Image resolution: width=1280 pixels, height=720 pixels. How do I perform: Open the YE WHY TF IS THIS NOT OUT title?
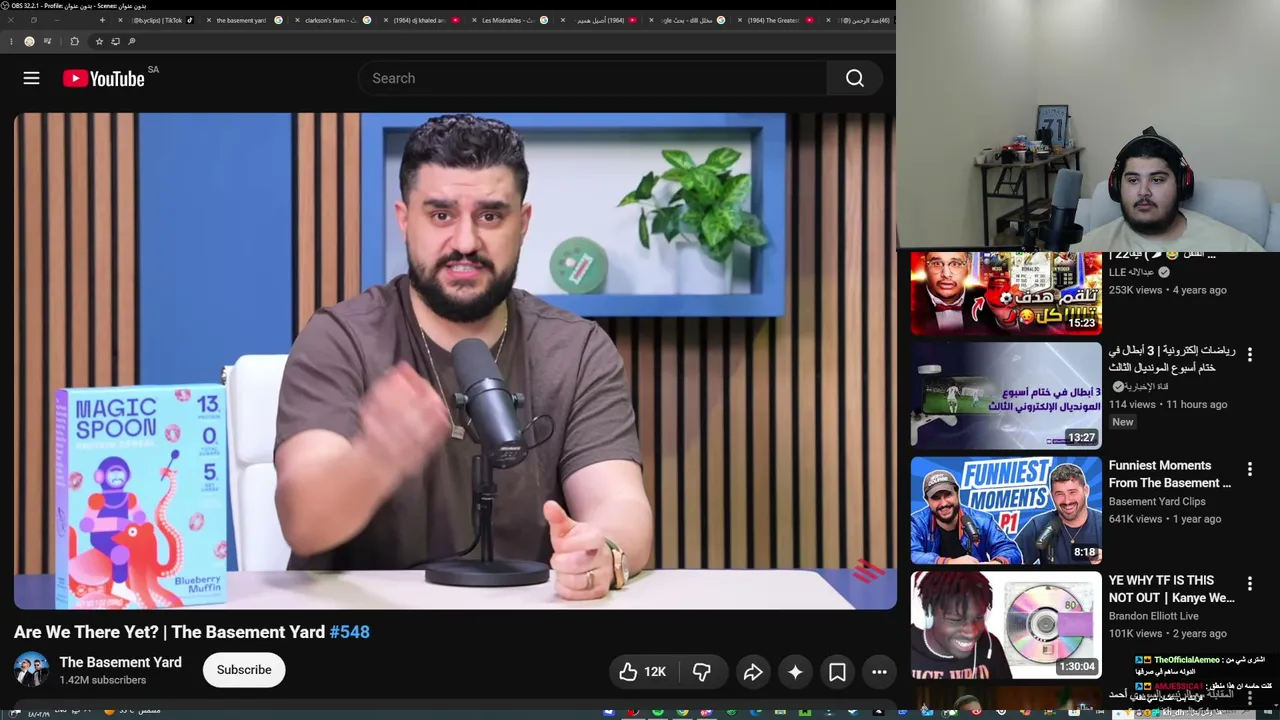[1172, 589]
